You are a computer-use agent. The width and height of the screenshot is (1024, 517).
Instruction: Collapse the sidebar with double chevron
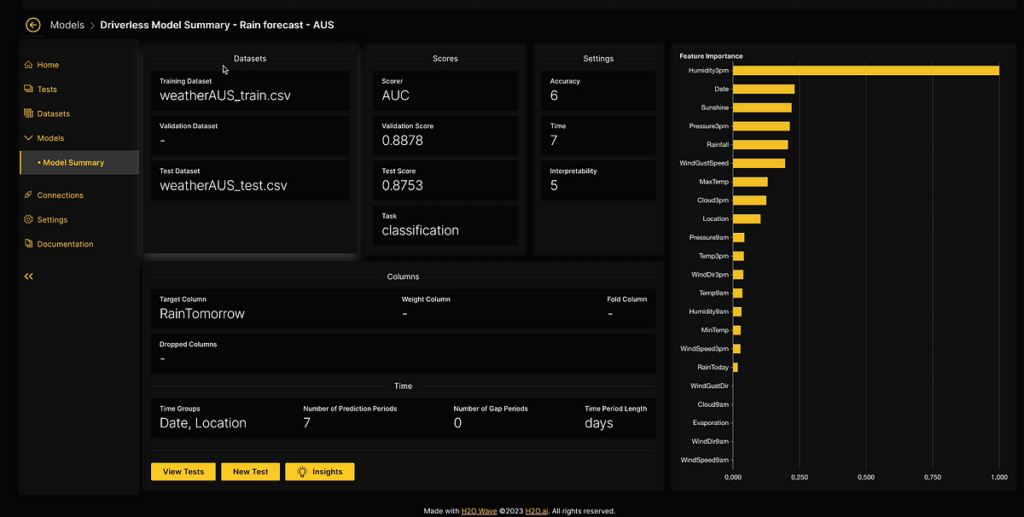click(x=29, y=276)
